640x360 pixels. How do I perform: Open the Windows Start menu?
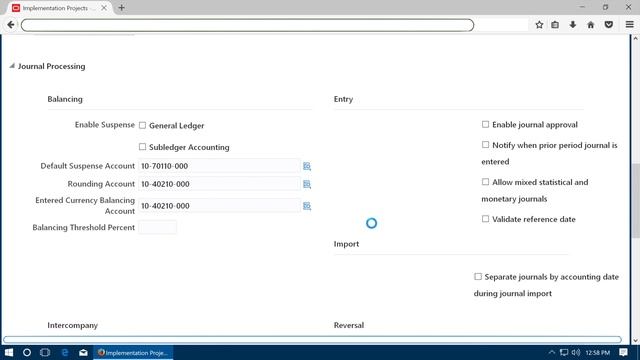[x=9, y=352]
